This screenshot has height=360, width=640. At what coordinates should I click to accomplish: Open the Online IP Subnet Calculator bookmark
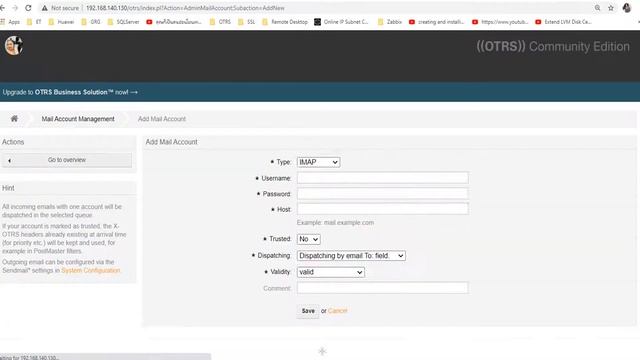tap(341, 22)
